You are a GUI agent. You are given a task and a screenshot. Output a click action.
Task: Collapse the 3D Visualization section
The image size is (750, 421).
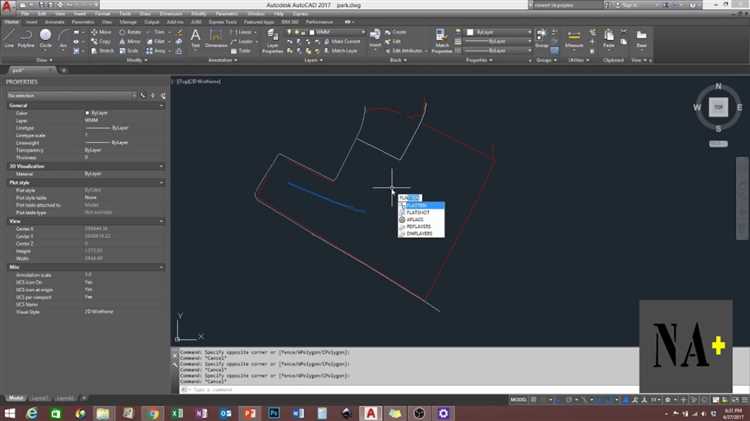point(161,166)
